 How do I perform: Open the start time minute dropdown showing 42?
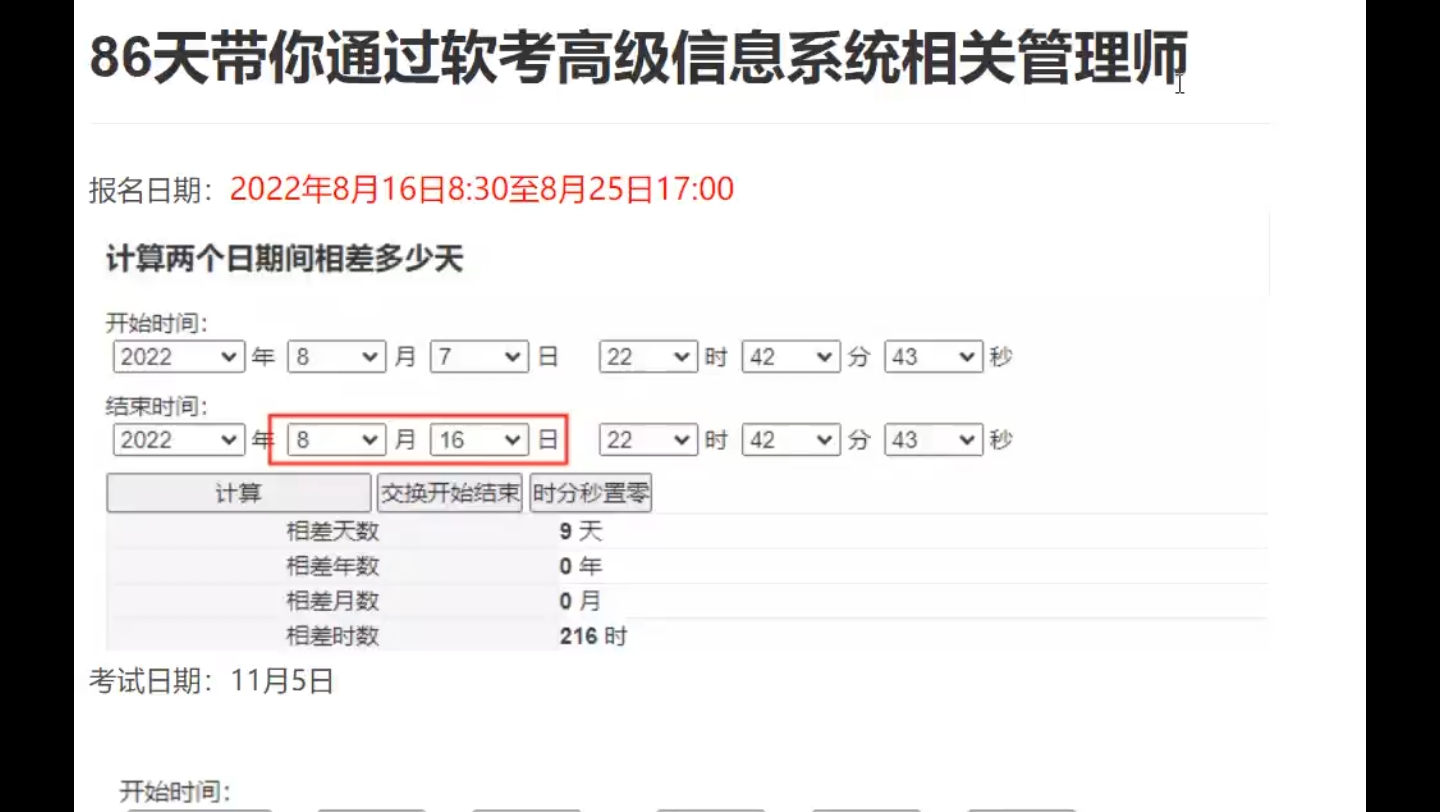click(x=790, y=356)
